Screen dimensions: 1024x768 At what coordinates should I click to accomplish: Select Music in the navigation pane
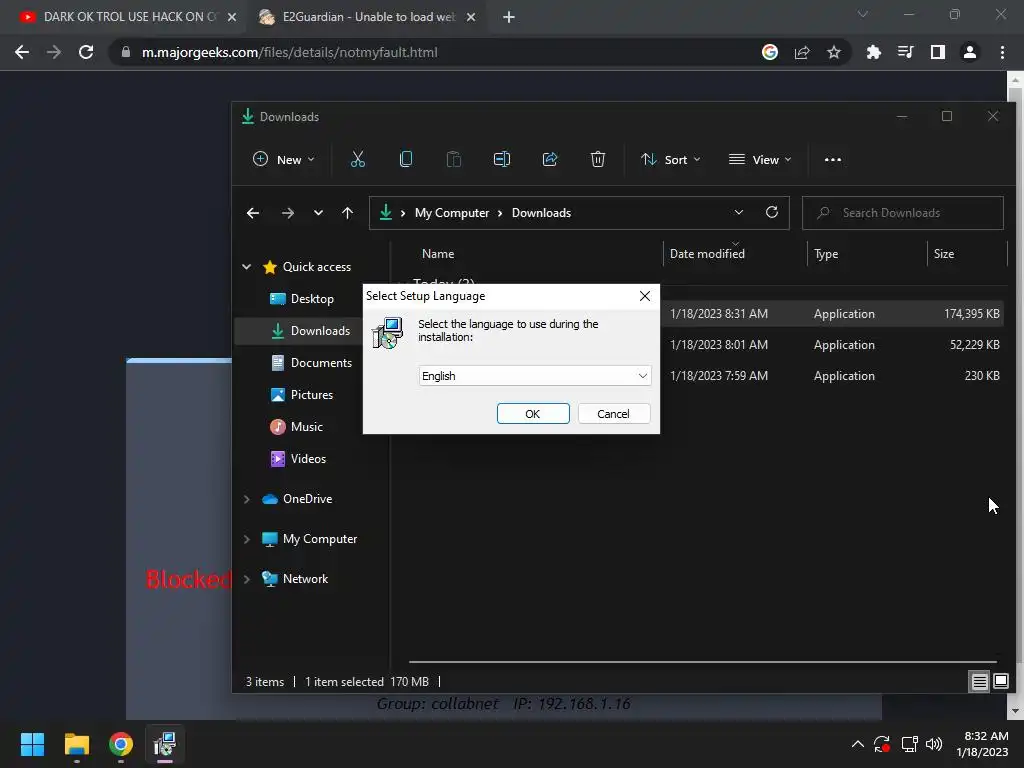click(296, 427)
